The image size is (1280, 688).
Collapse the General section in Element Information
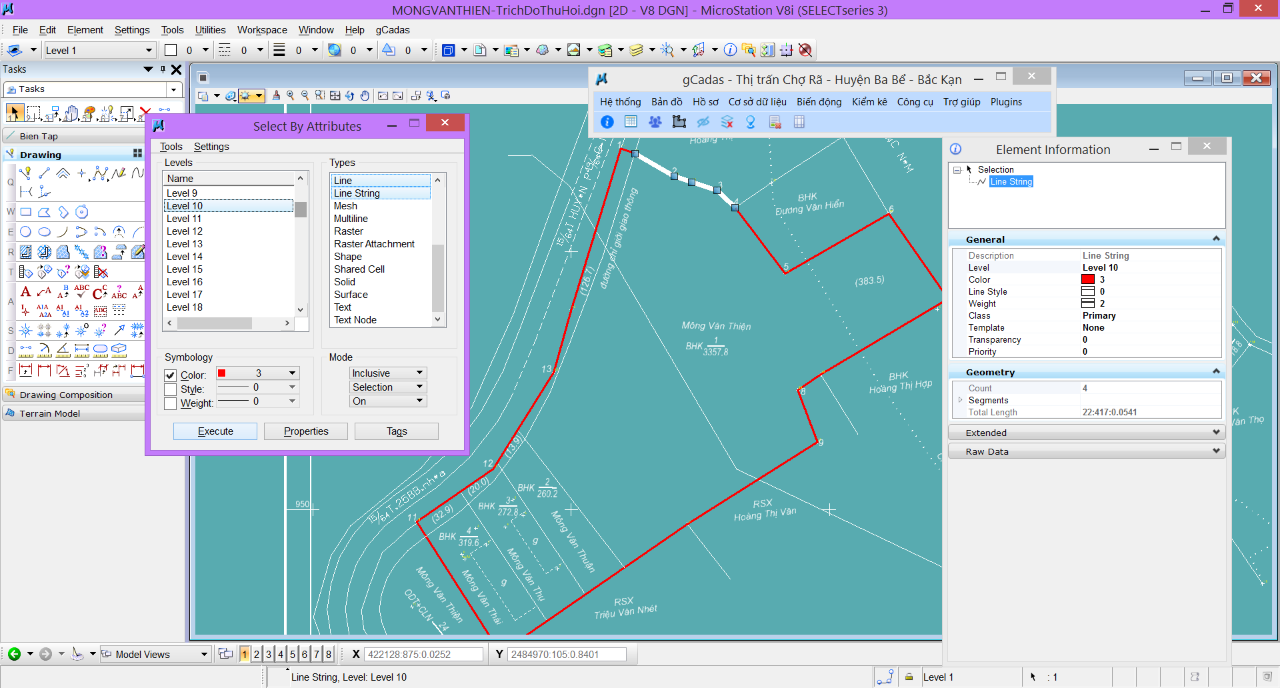(1215, 240)
